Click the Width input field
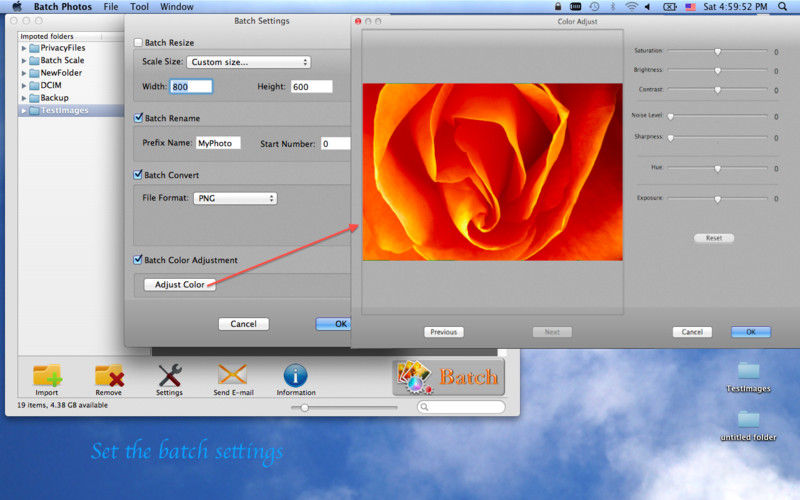 pos(191,87)
